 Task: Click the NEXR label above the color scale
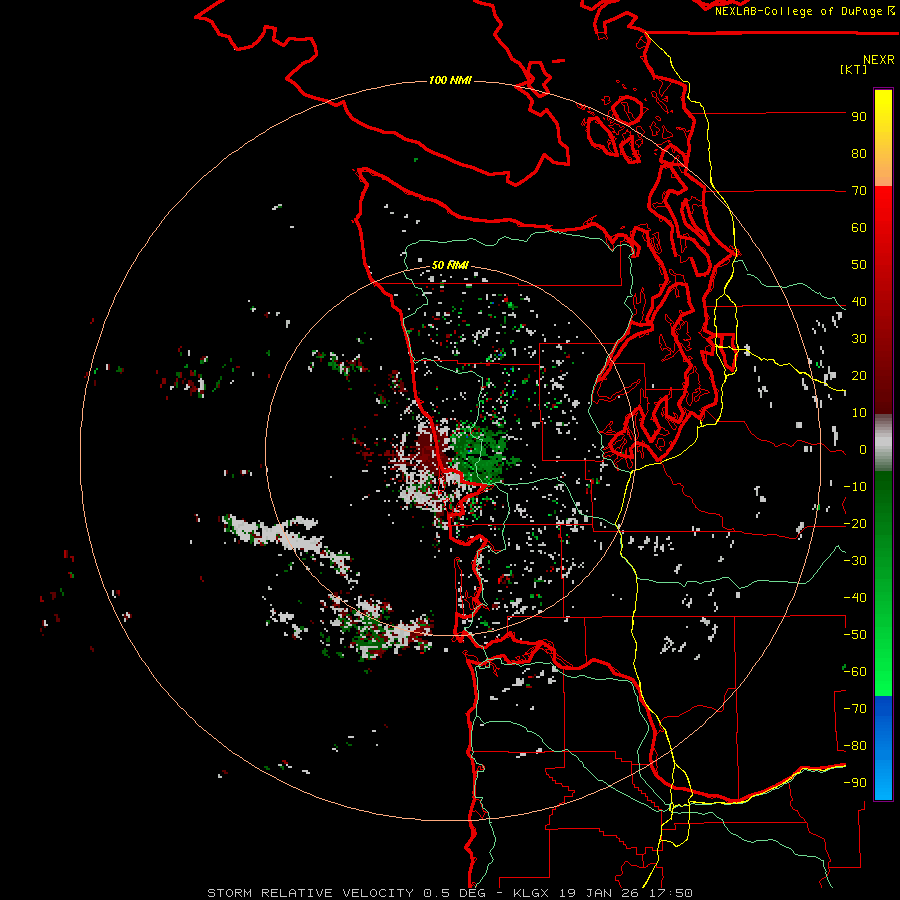pyautogui.click(x=879, y=60)
